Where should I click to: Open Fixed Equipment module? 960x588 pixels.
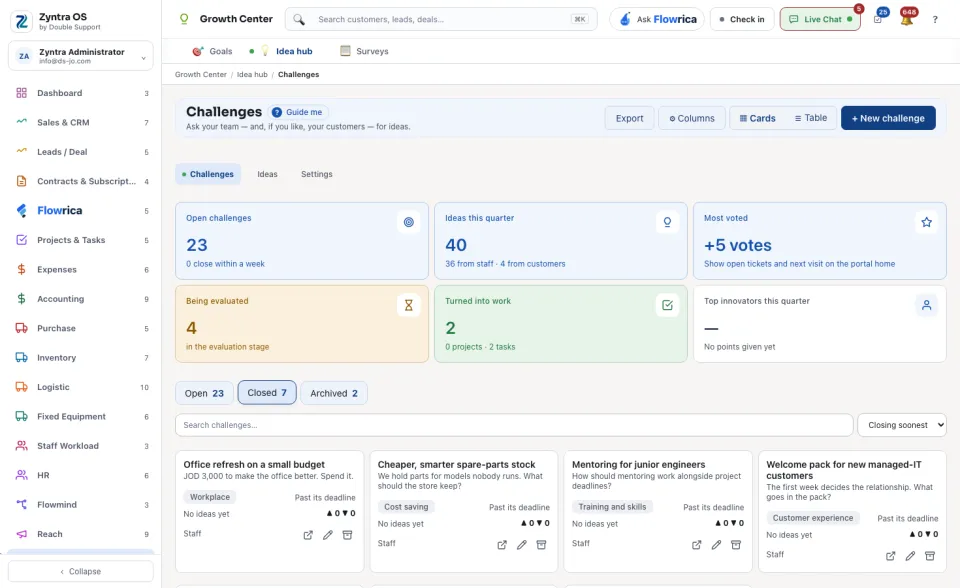[x=81, y=416]
